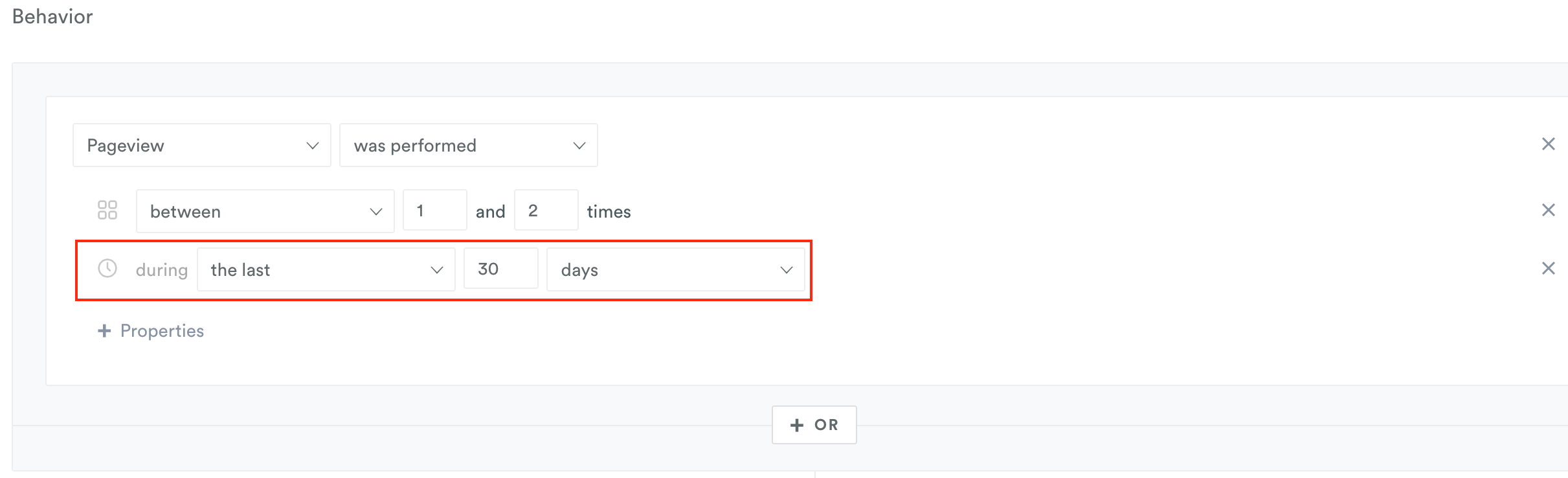Open the "the last" timeframe dropdown
This screenshot has width=1568, height=478.
click(326, 269)
